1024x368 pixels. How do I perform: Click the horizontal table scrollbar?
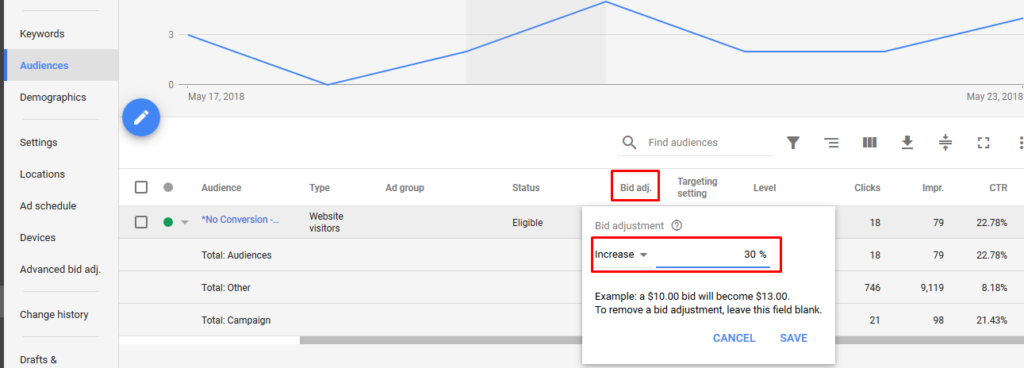point(440,340)
